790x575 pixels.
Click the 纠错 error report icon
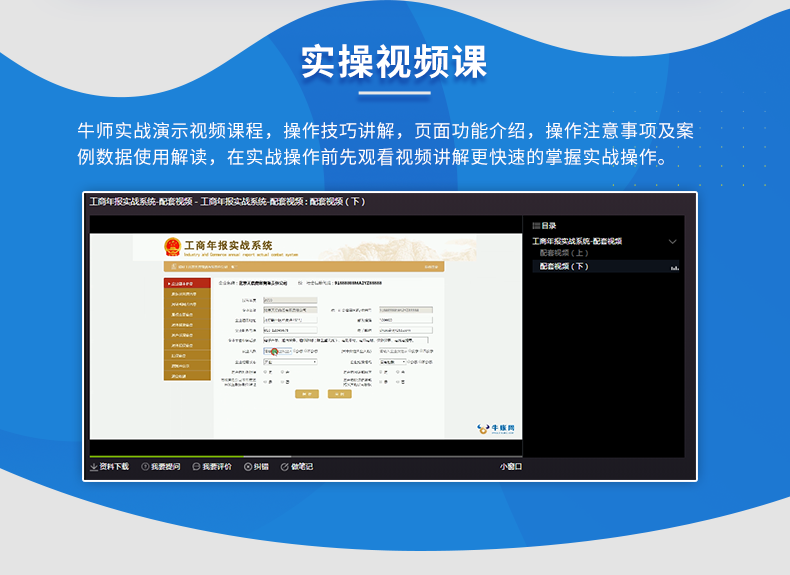tap(248, 466)
